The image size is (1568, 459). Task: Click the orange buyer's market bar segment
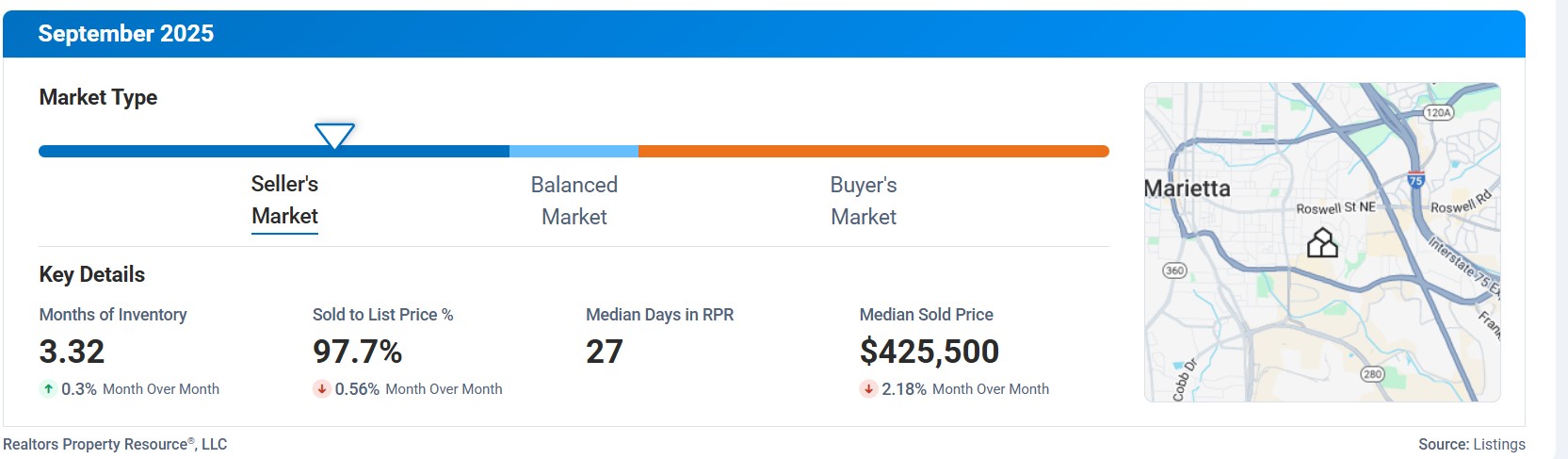point(873,151)
